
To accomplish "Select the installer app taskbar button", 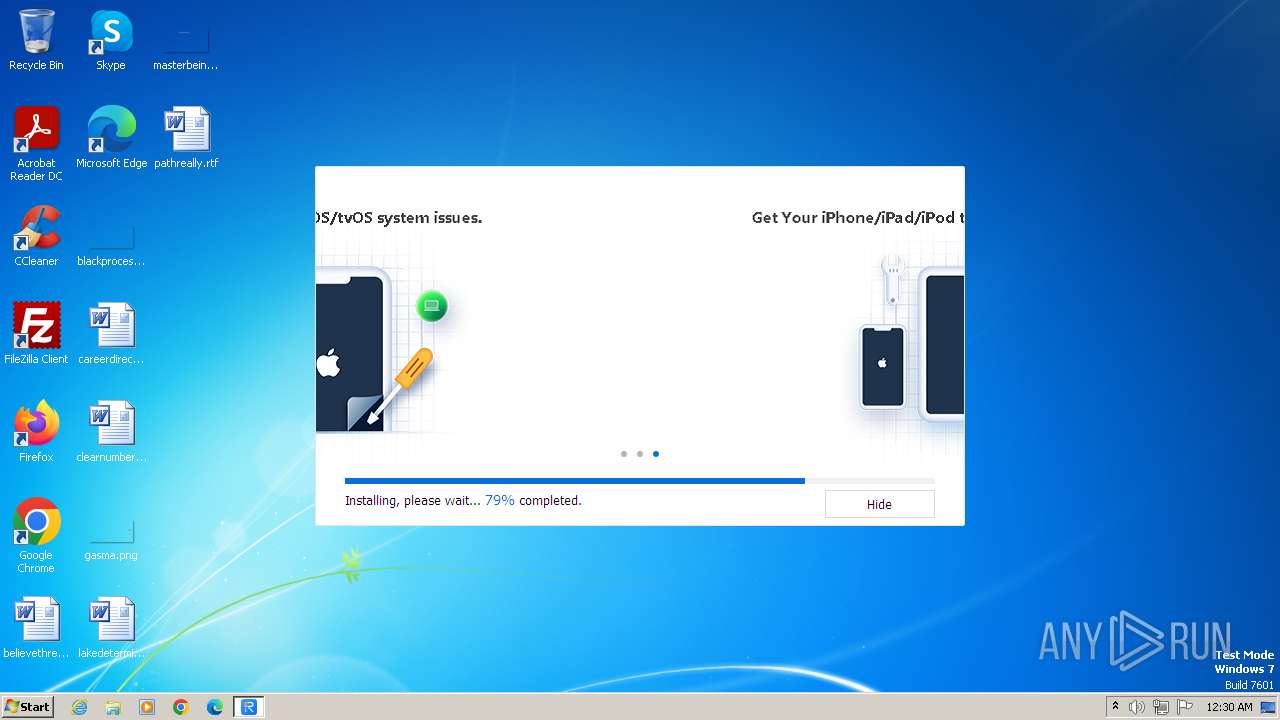I will [x=249, y=707].
